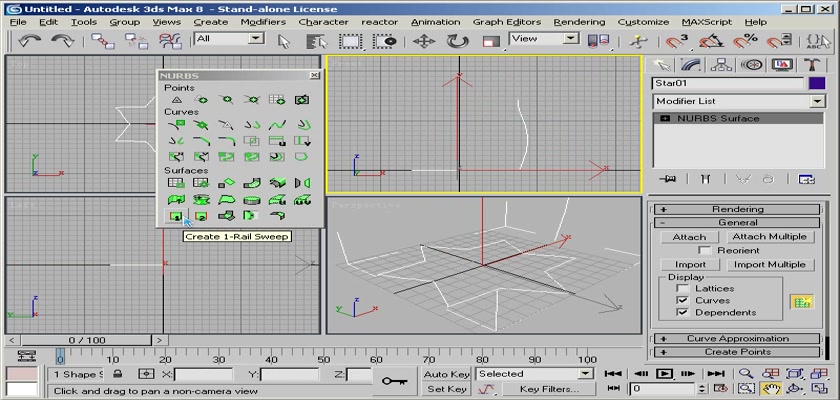Click Create Point icon in NURBS Points row
The height and width of the screenshot is (400, 840).
tap(176, 100)
